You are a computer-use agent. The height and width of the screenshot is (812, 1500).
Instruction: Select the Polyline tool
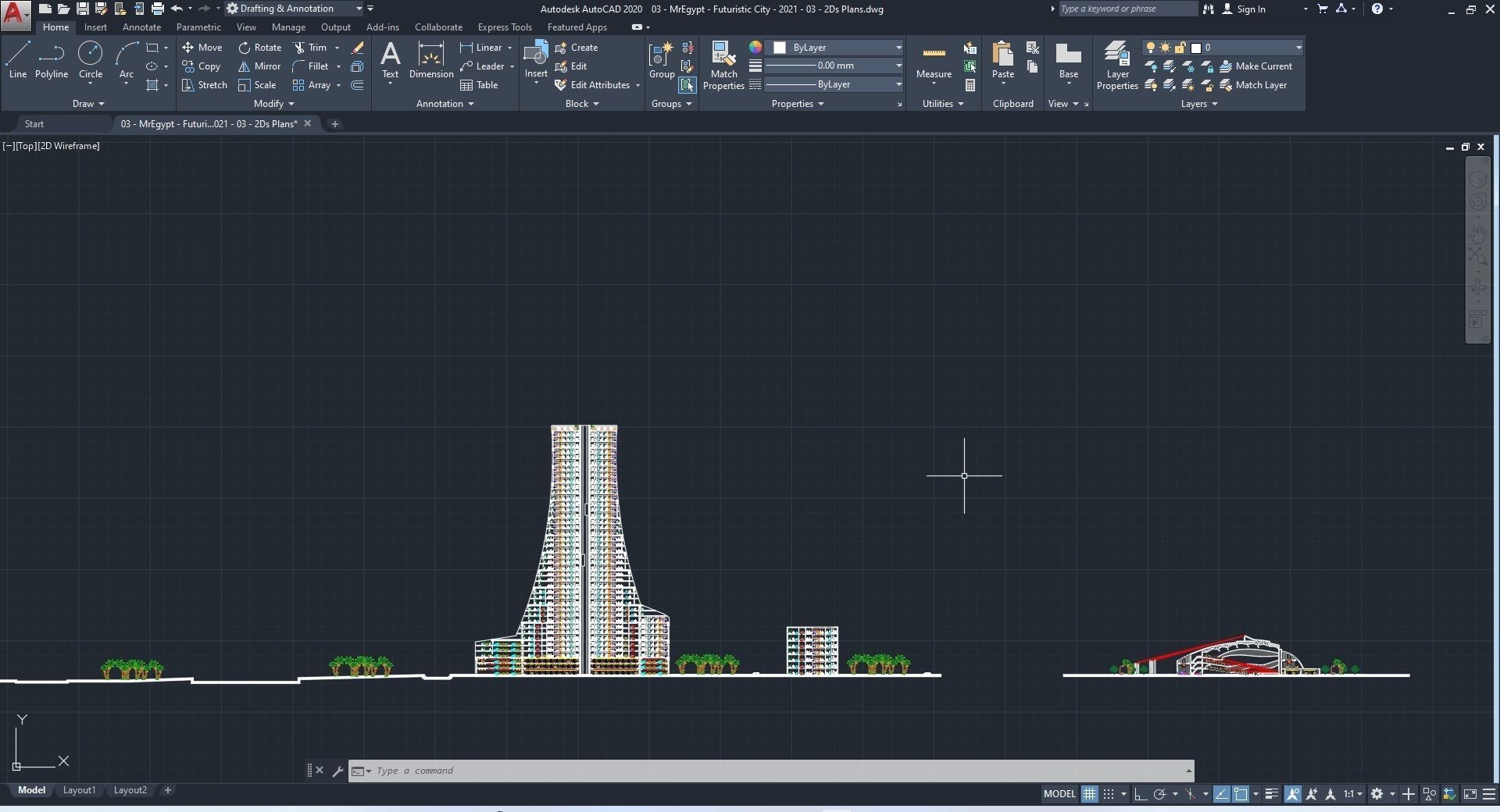[52, 60]
